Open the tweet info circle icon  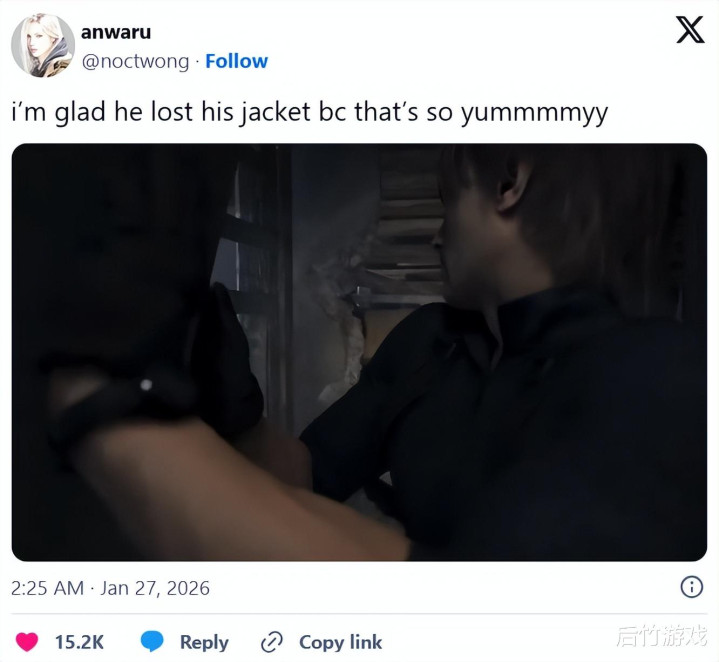click(x=691, y=587)
